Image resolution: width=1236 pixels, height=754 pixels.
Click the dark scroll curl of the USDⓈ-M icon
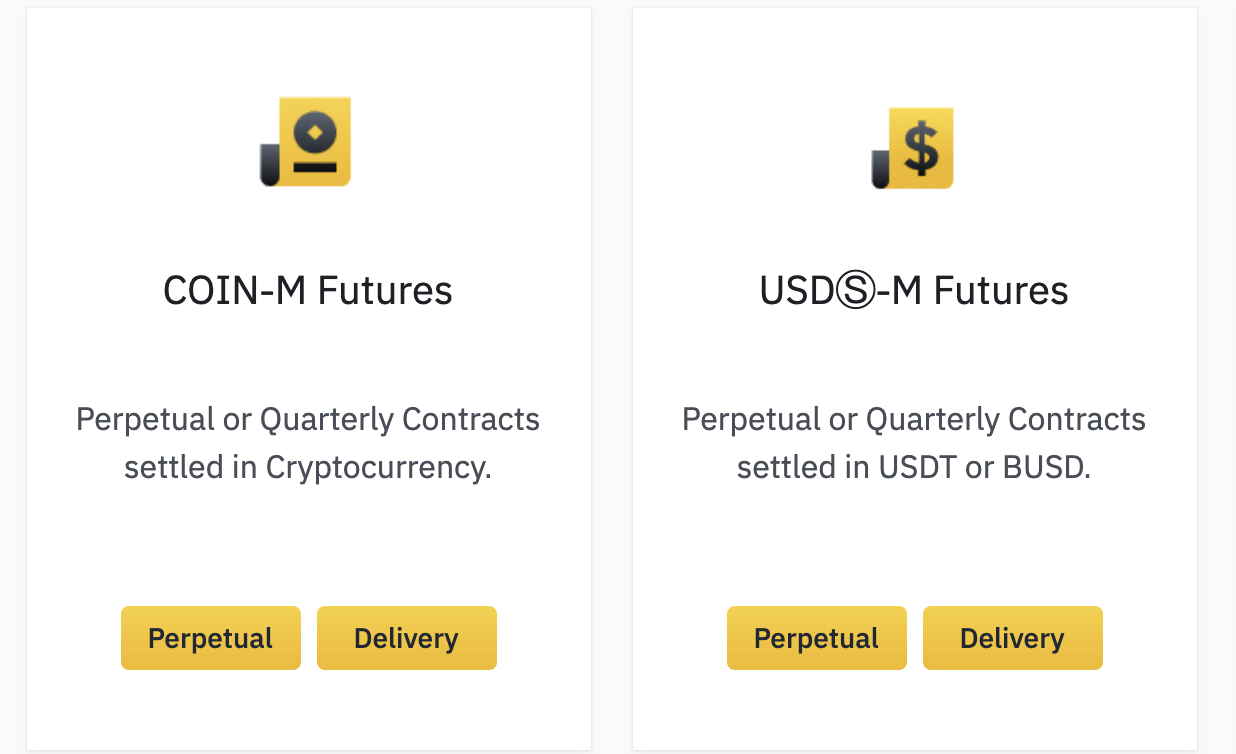[881, 169]
